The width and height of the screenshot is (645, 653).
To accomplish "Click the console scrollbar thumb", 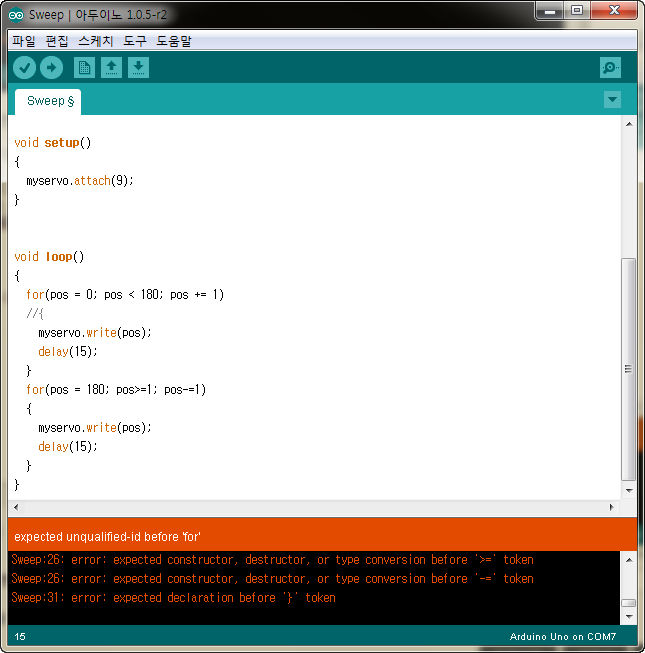I will coord(628,603).
